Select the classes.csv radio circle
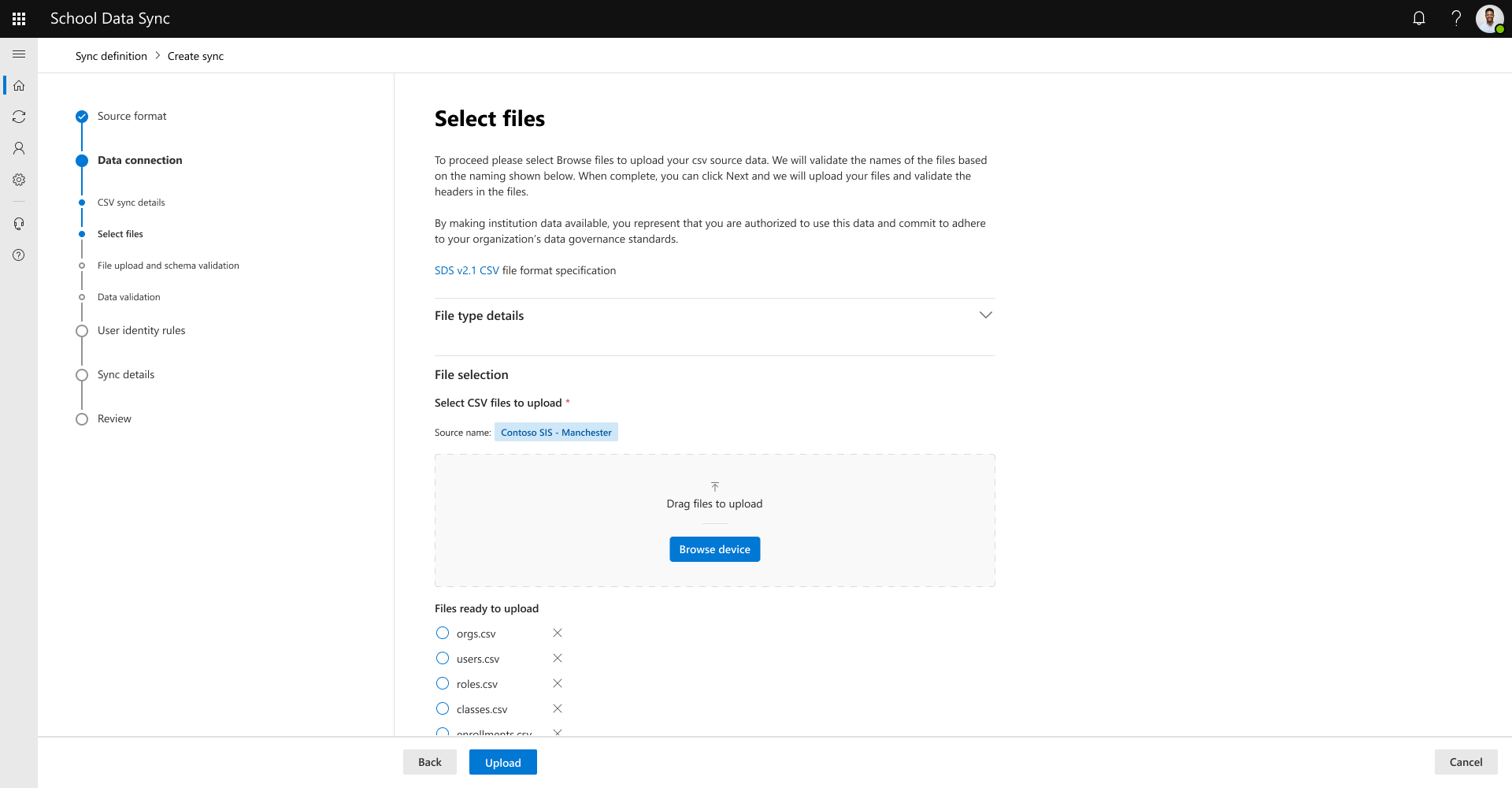Screen dimensions: 1512x788 click(443, 708)
